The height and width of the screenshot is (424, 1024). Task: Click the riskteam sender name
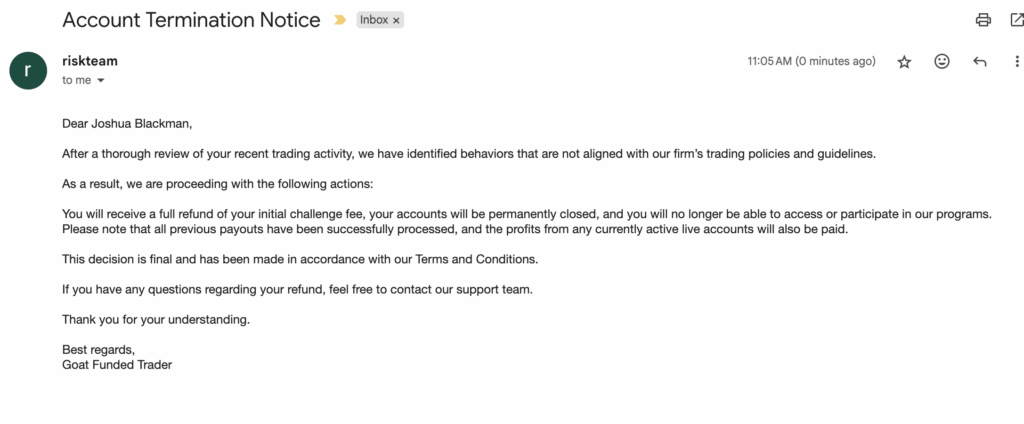pyautogui.click(x=90, y=61)
